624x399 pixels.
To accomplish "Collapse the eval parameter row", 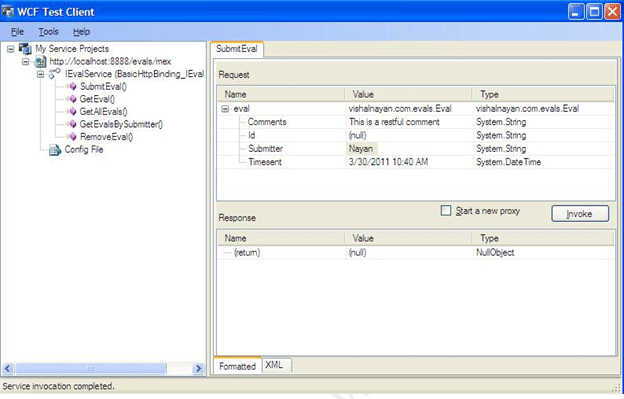I will pyautogui.click(x=225, y=109).
